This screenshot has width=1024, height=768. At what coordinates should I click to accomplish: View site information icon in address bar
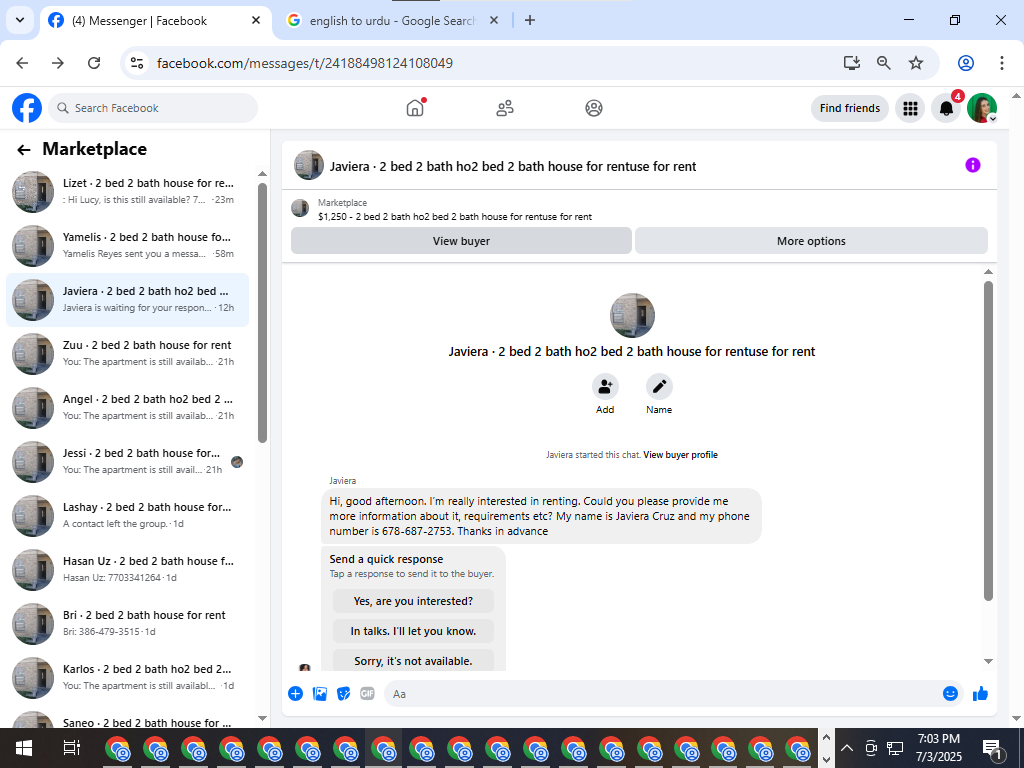[136, 63]
